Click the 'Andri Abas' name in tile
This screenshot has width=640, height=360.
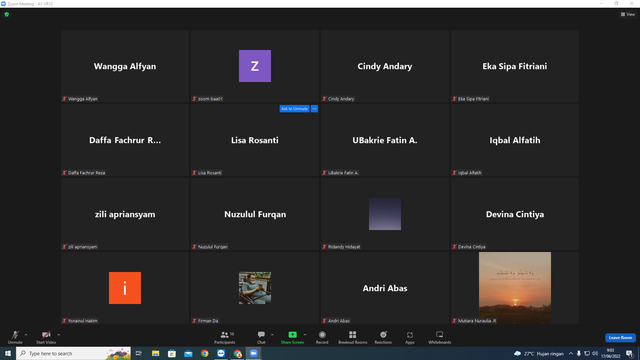384,288
